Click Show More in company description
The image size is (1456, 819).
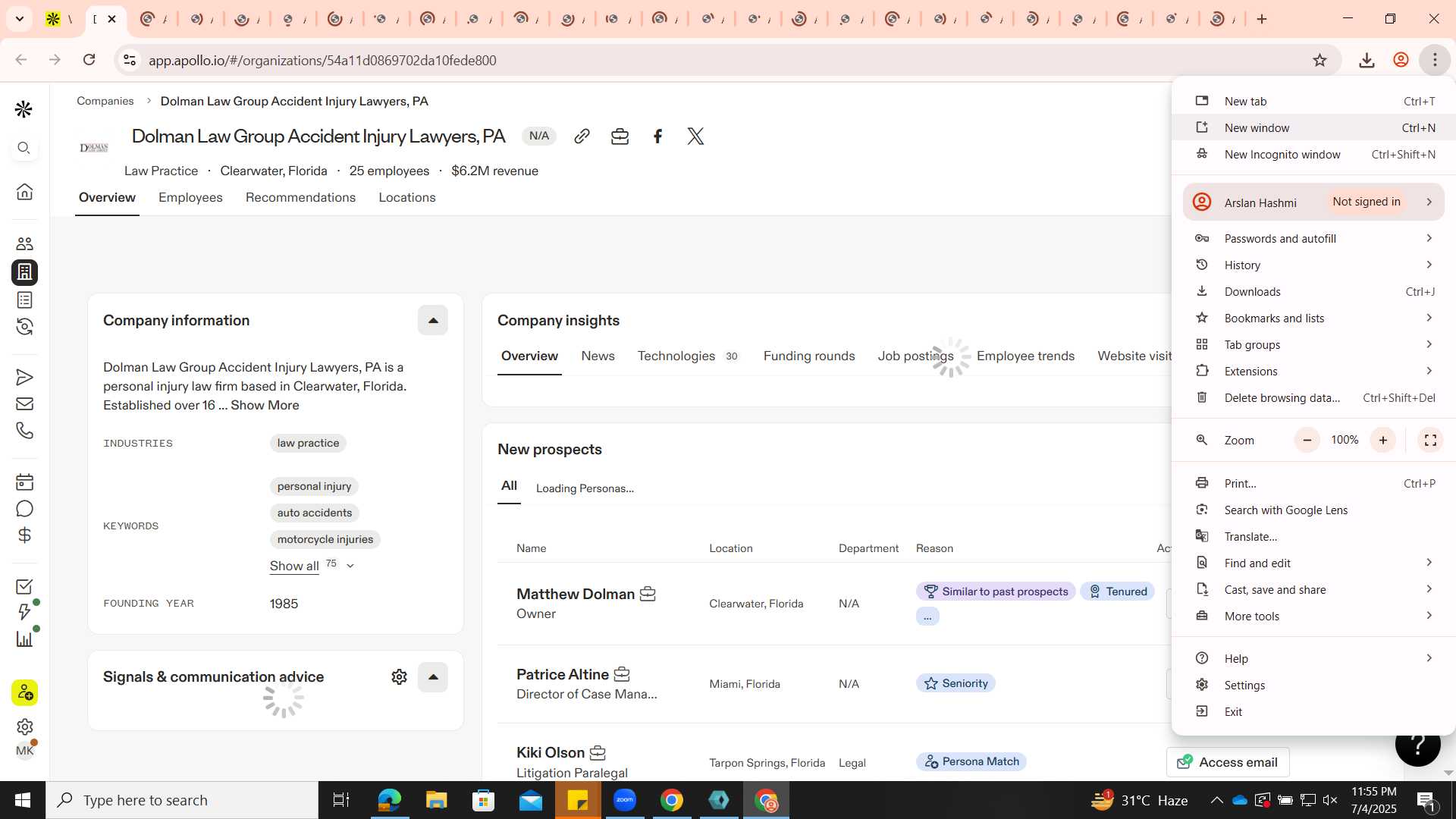pyautogui.click(x=265, y=405)
